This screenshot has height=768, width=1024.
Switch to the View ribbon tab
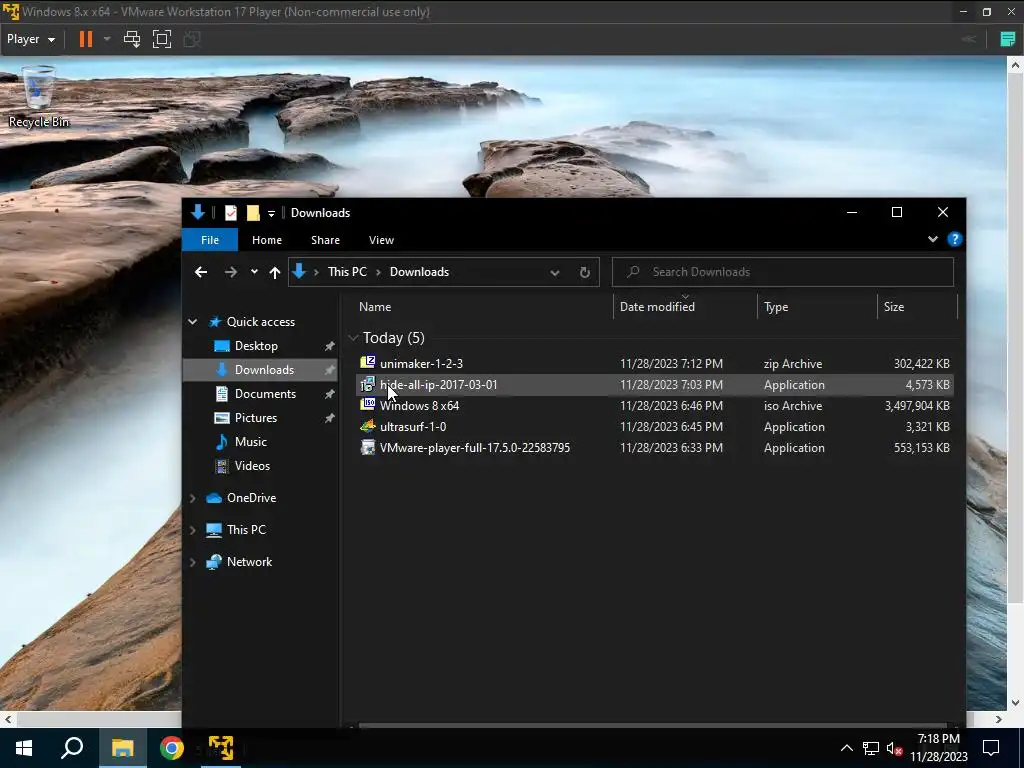381,240
